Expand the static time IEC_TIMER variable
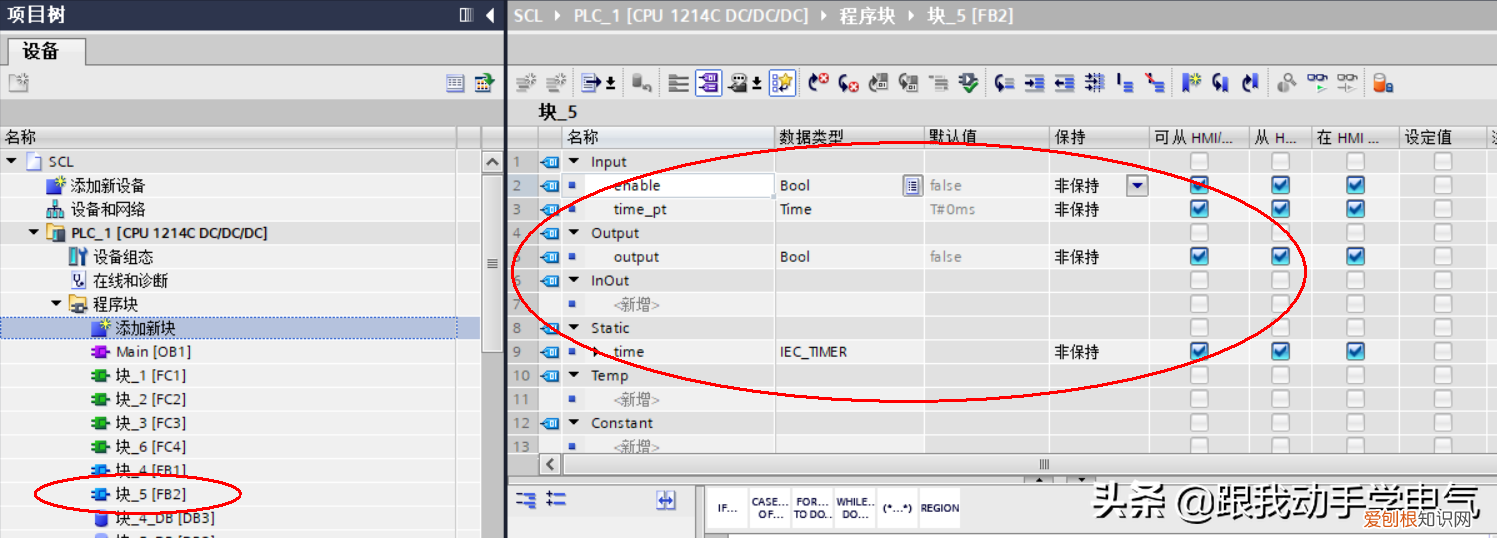Screen dimensions: 1497x538 pos(597,352)
